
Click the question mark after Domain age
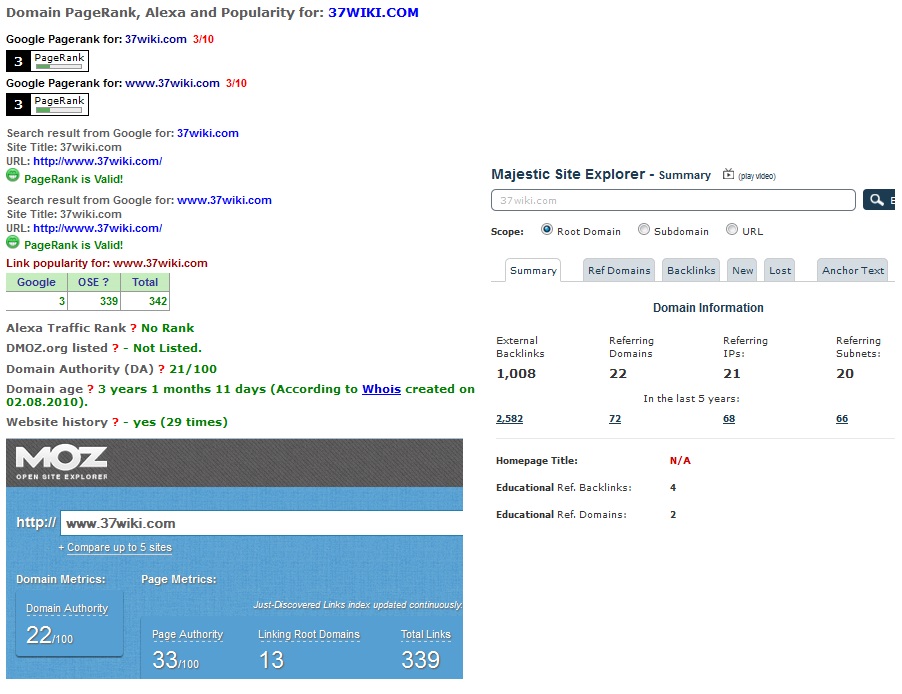[x=90, y=389]
